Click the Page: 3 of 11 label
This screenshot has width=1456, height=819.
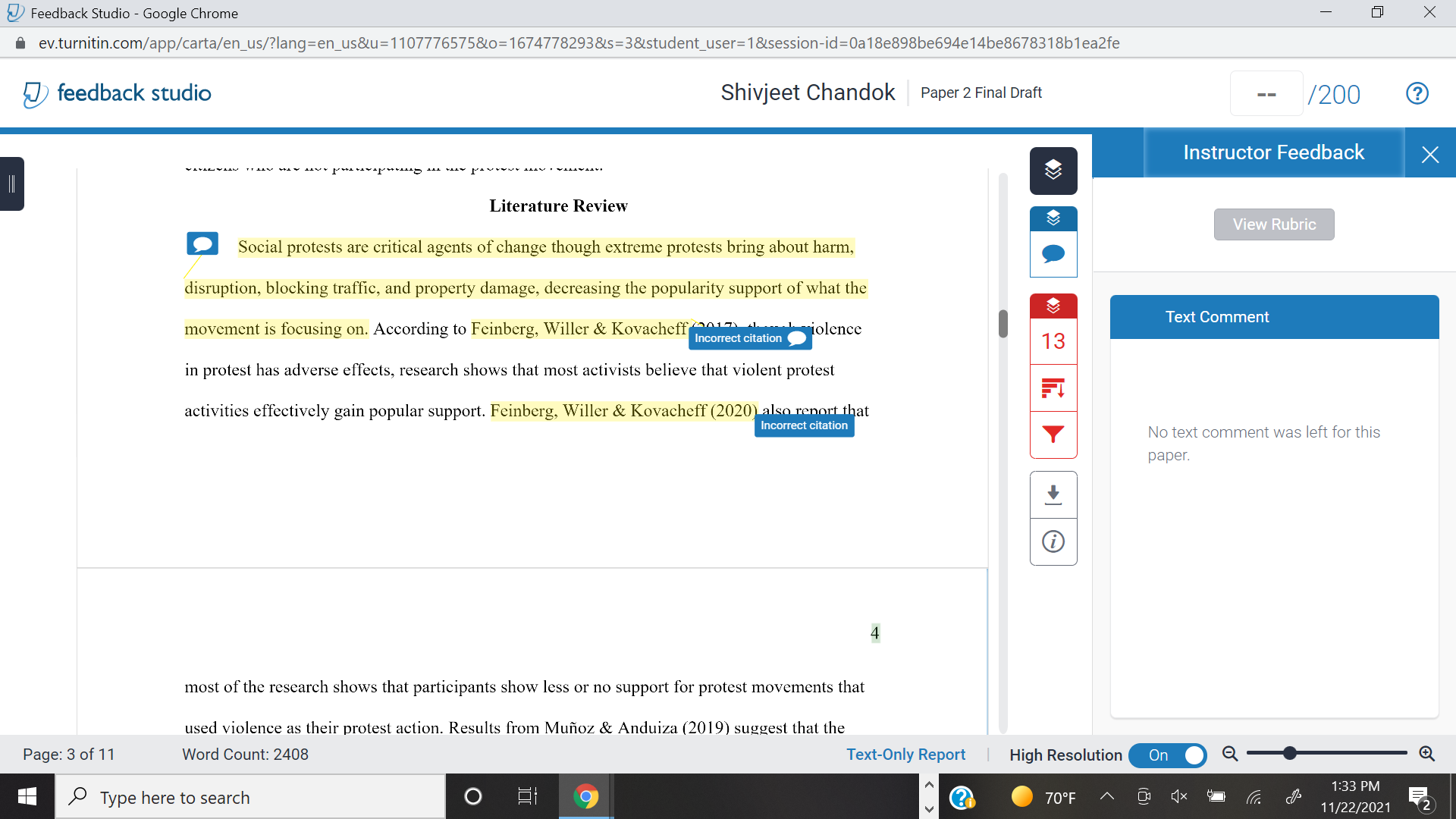coord(68,755)
